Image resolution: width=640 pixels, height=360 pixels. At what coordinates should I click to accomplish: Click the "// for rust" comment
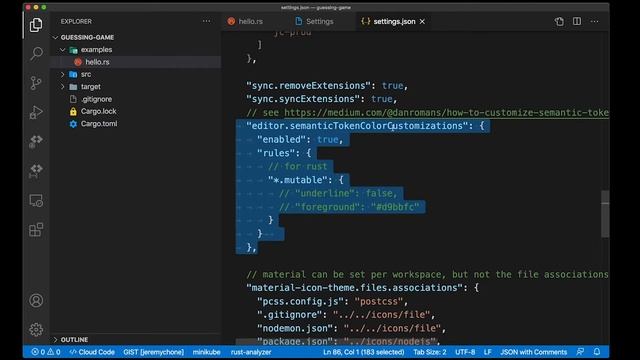(298, 167)
